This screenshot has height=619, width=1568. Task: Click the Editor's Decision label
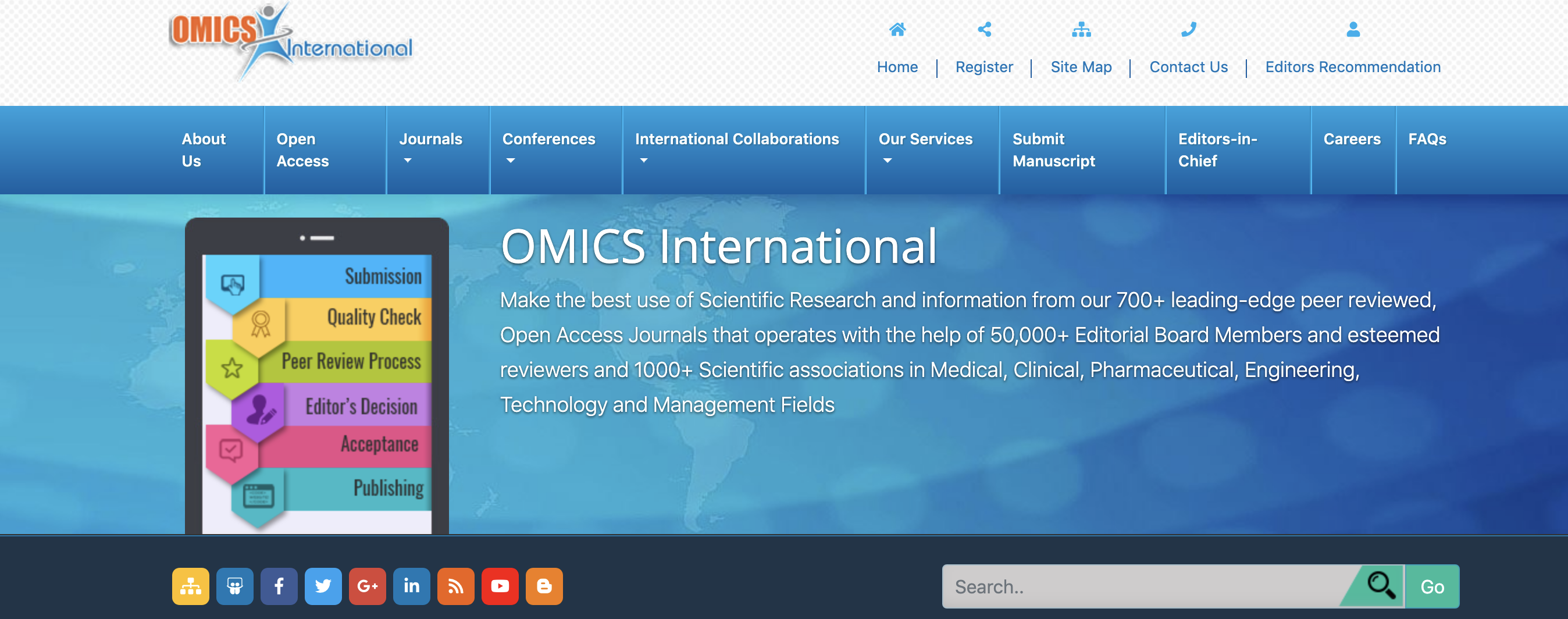click(361, 406)
